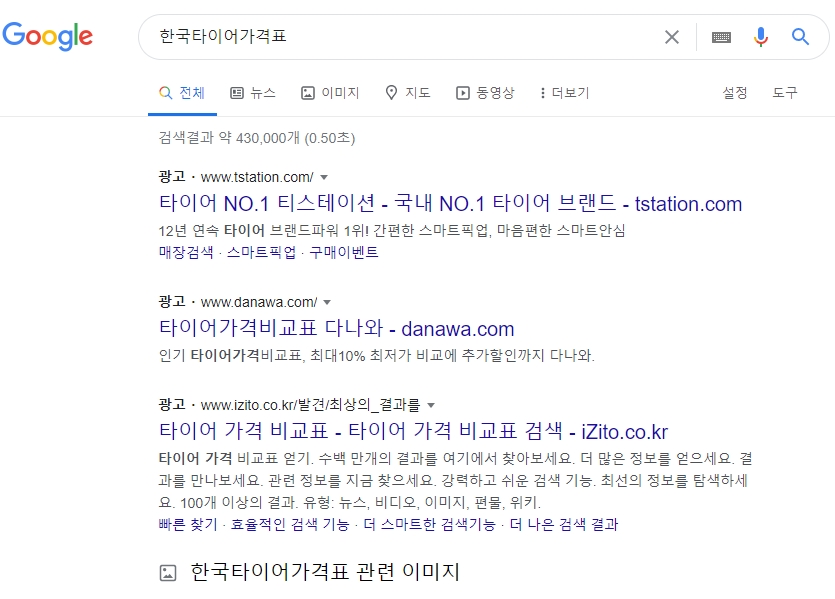Expand dropdown arrow next to www.izito.co.kr URL
The height and width of the screenshot is (599, 835).
coord(431,406)
